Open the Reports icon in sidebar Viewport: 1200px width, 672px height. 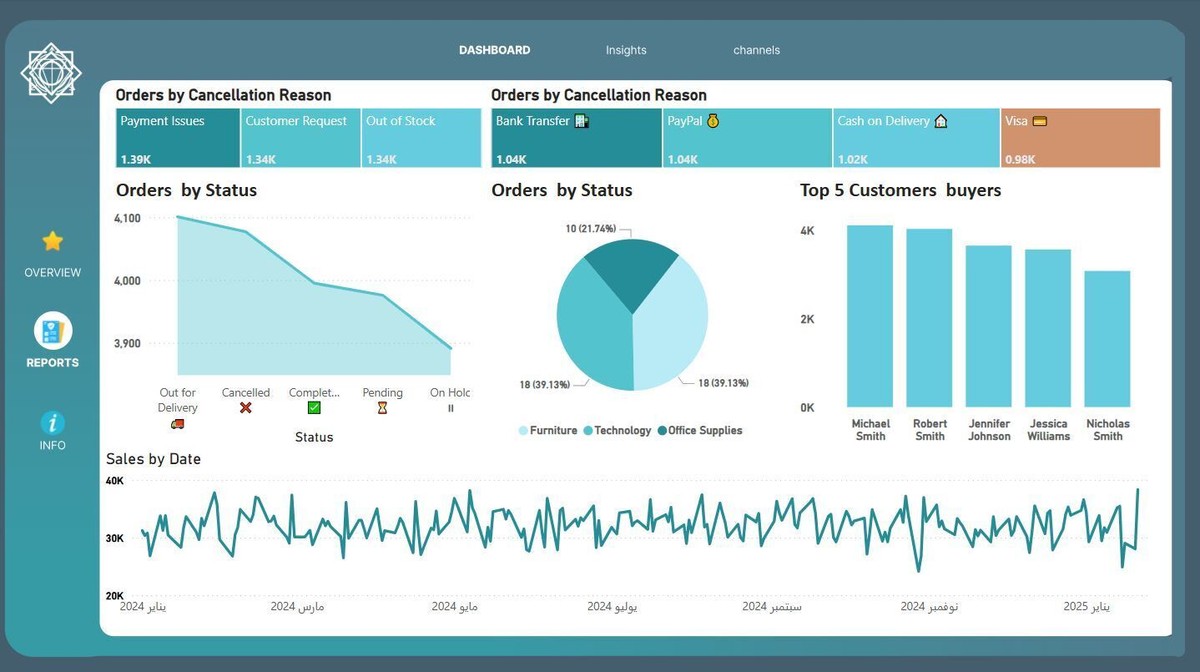click(x=53, y=331)
